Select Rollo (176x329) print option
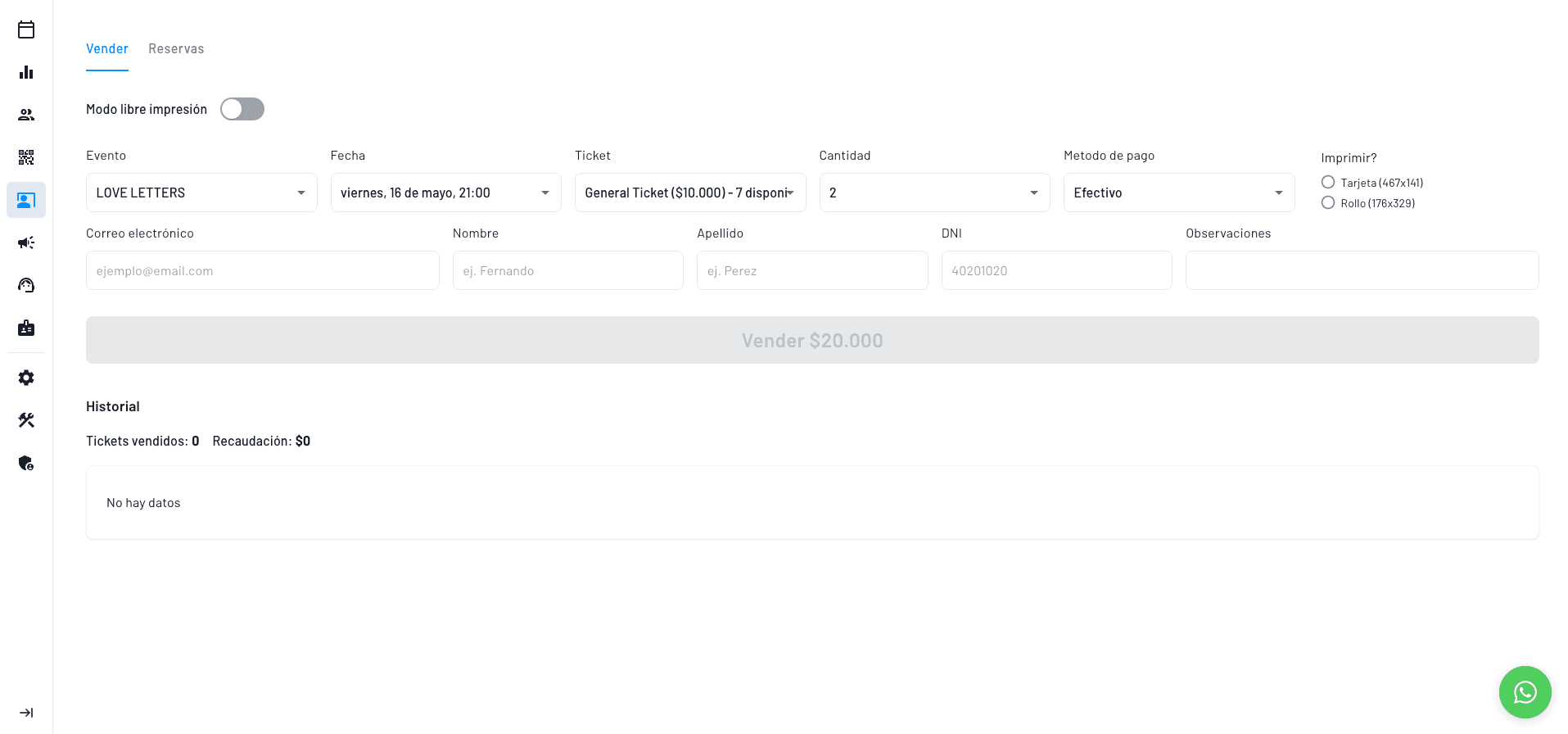1568x734 pixels. (1328, 202)
